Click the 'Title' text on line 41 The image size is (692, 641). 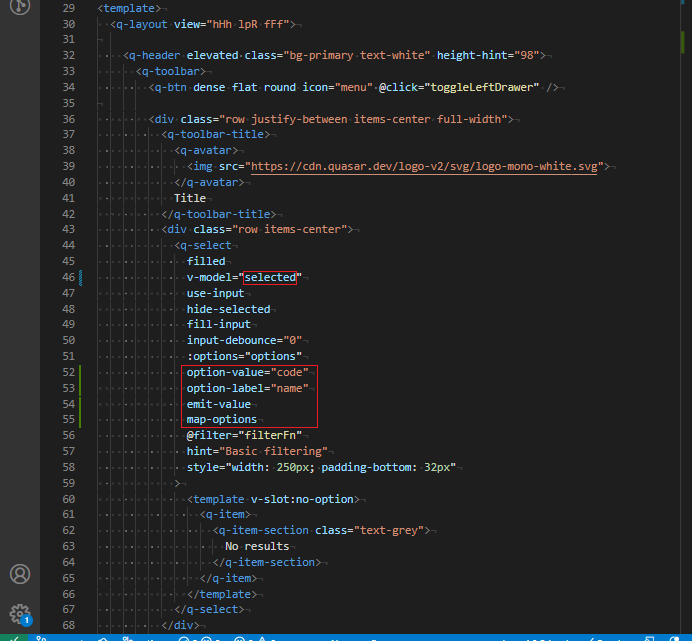point(190,198)
